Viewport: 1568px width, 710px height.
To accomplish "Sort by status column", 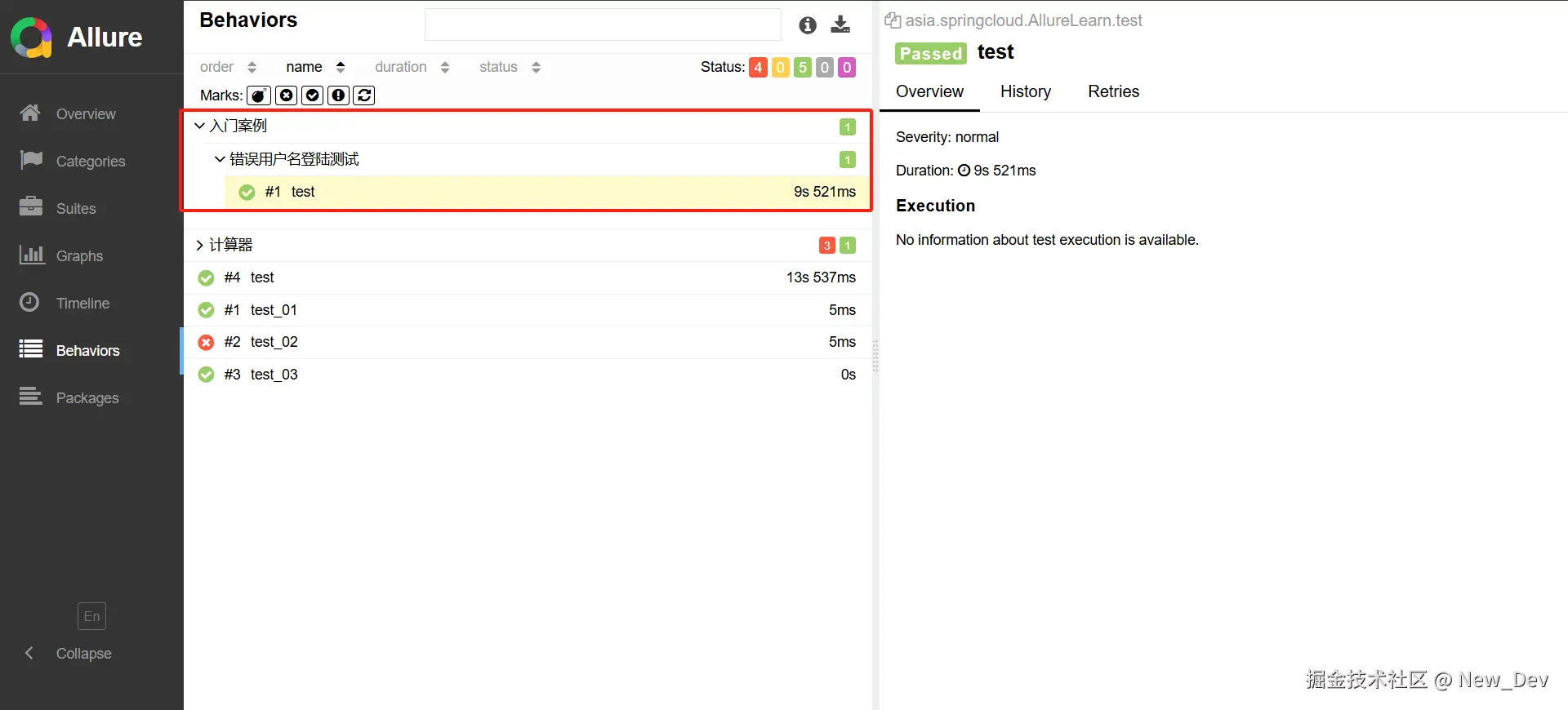I will [510, 67].
